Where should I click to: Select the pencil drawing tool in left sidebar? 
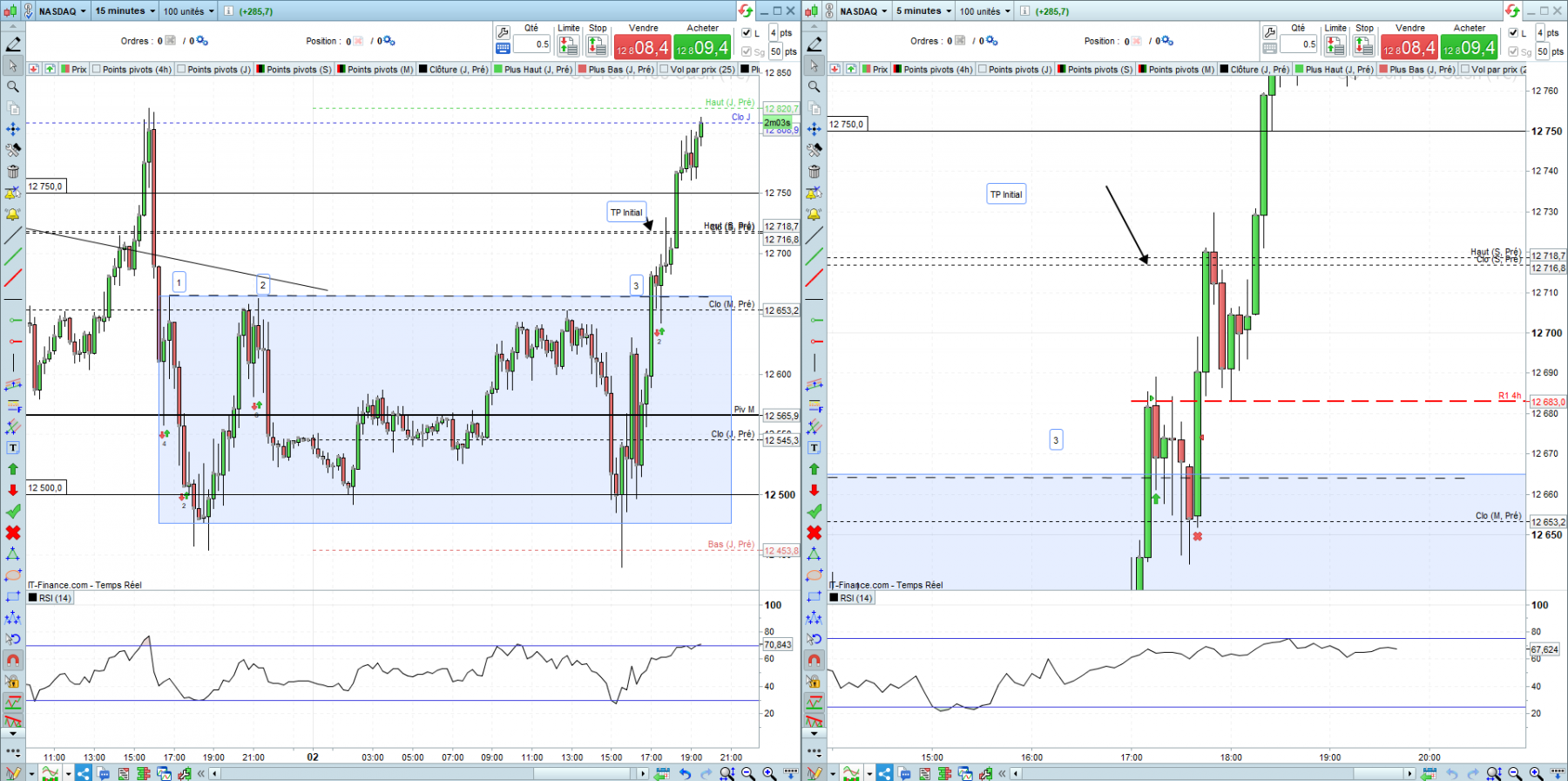point(13,44)
